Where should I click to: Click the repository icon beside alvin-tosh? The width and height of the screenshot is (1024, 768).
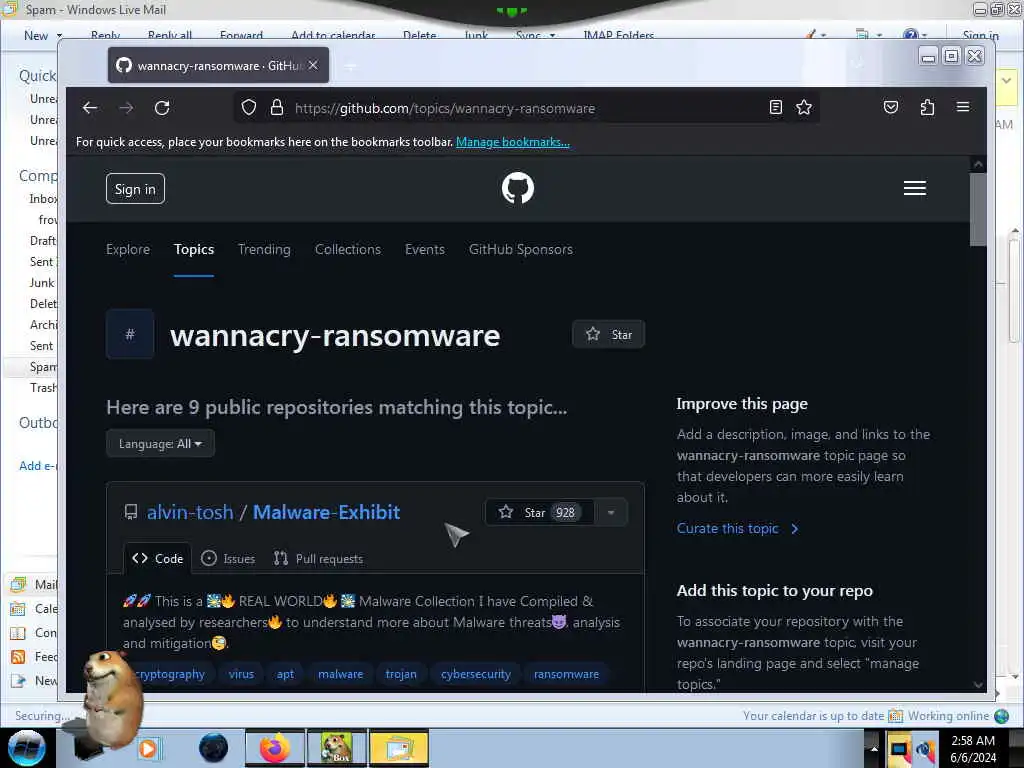point(131,512)
